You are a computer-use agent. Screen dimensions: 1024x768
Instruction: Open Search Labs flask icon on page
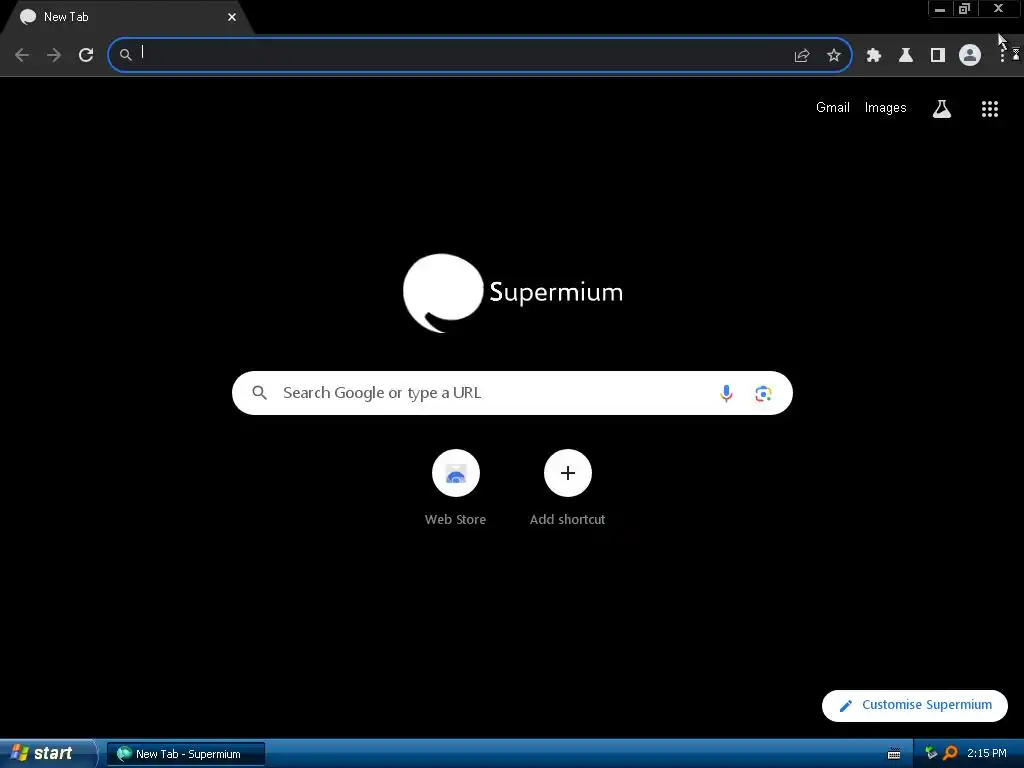[942, 108]
